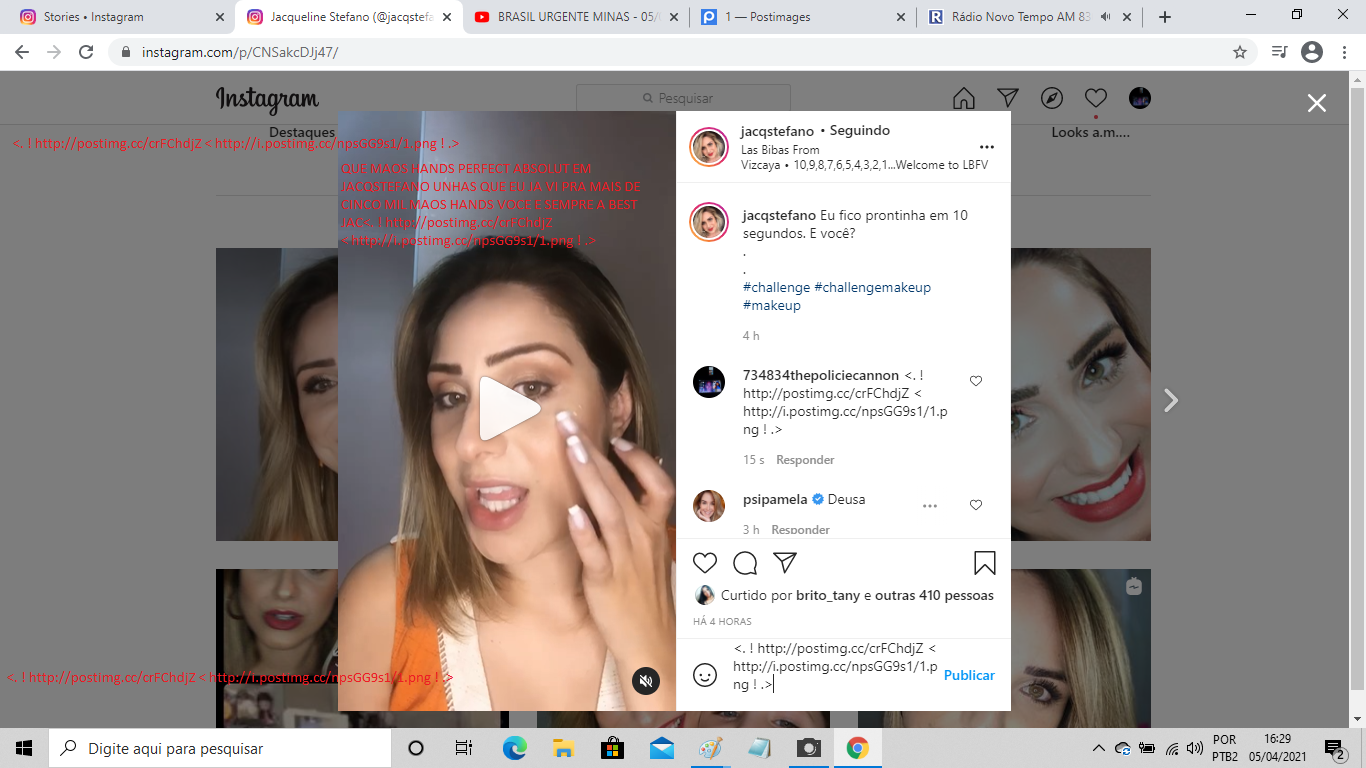The image size is (1366, 768).
Task: Click taskbar search box
Action: 220,748
